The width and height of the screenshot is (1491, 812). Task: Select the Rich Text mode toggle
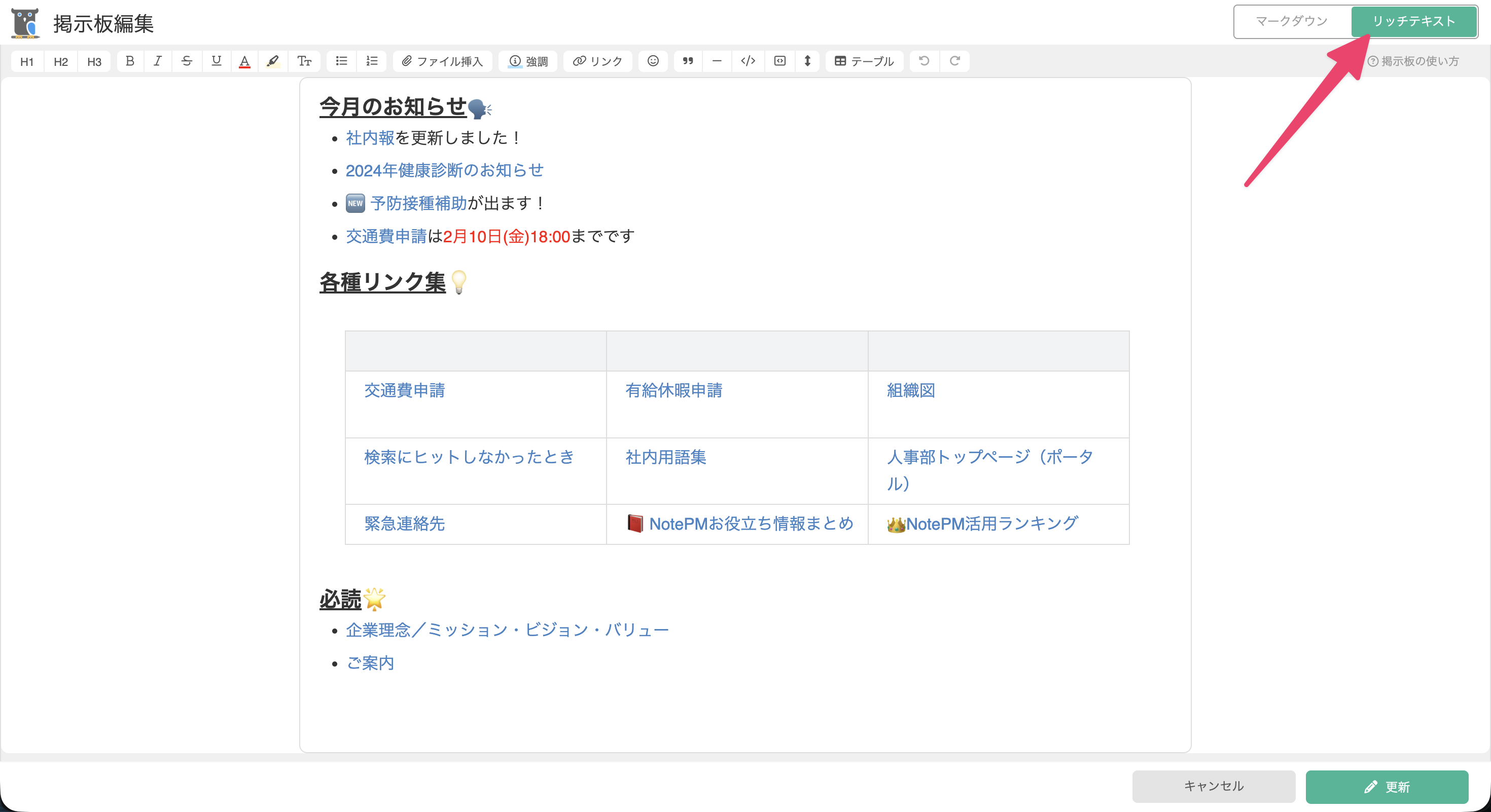coord(1413,21)
